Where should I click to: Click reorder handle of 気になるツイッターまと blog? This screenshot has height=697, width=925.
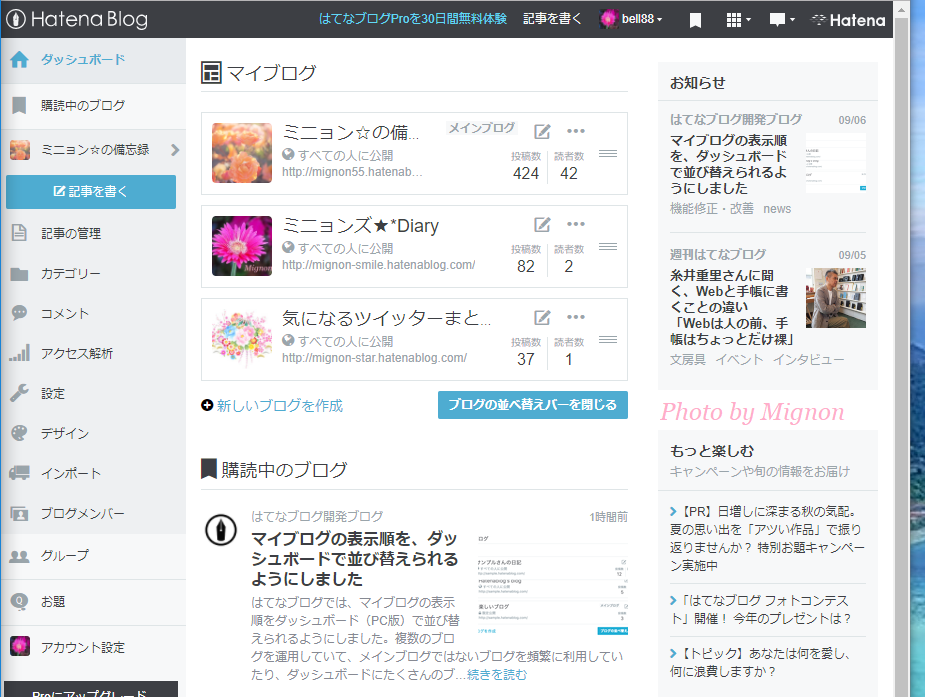608,340
